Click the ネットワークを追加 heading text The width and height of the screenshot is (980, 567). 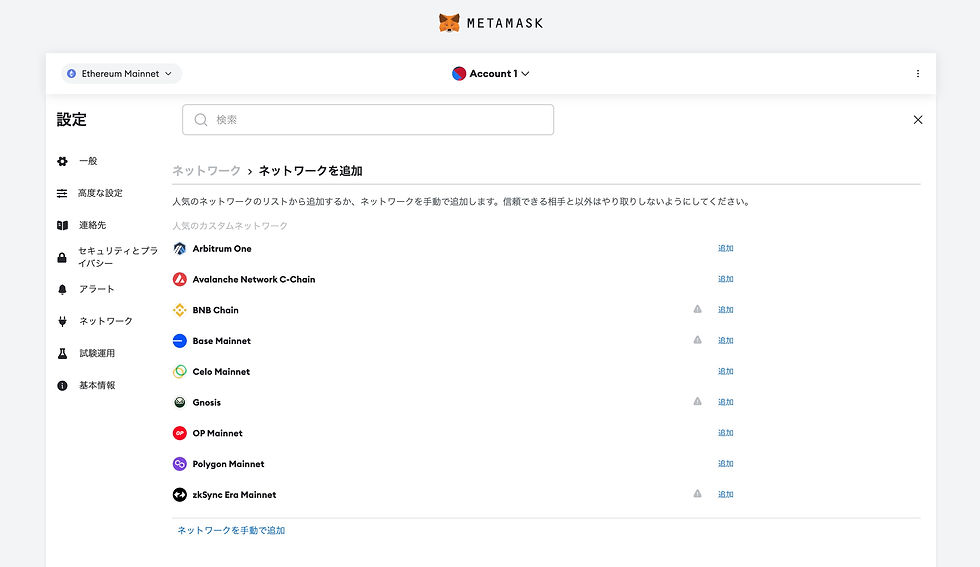[x=311, y=171]
